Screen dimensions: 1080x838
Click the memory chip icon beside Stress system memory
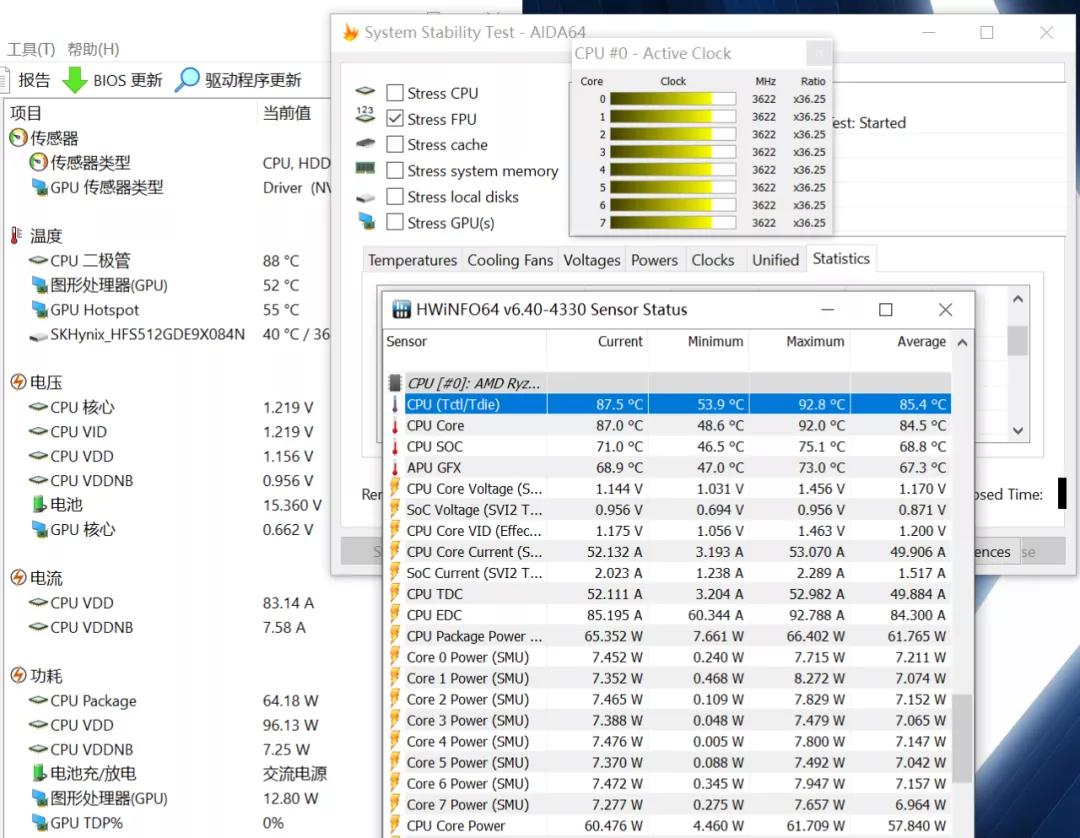[x=366, y=171]
